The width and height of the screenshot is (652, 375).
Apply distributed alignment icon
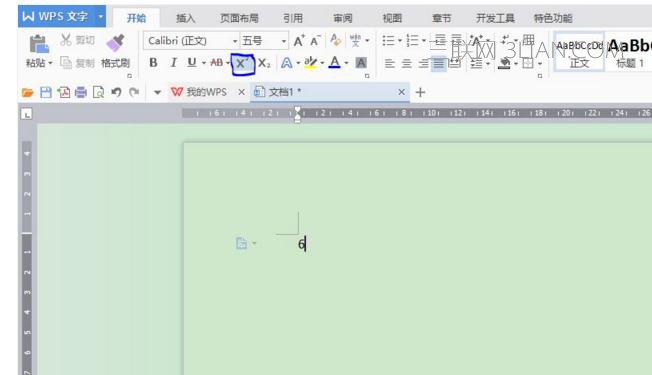455,63
